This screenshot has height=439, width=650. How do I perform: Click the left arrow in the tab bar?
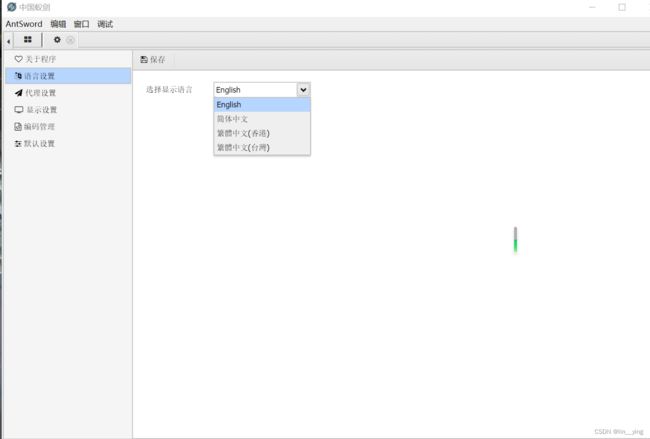pos(8,41)
